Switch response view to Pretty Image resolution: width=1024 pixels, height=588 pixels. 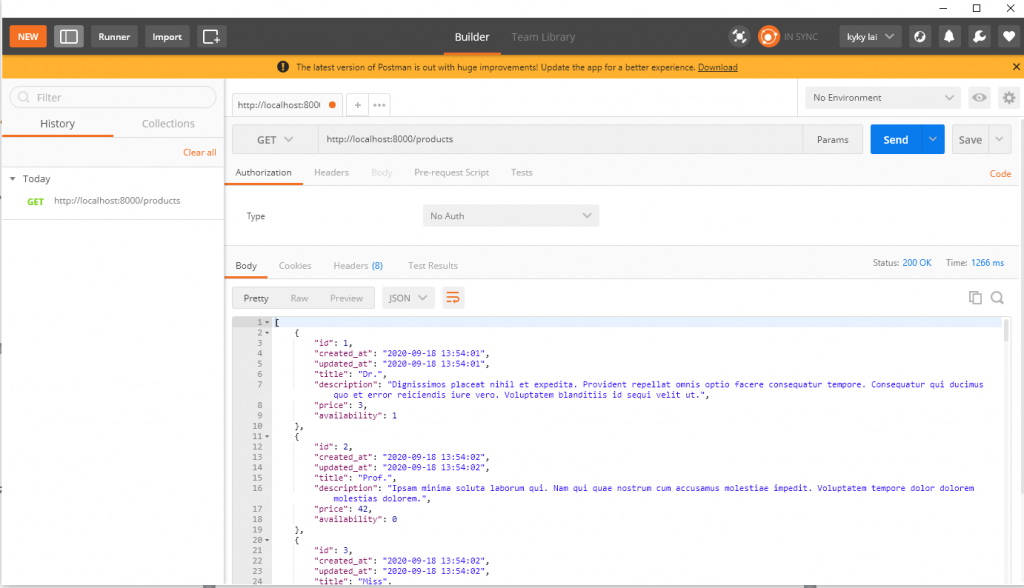tap(256, 298)
